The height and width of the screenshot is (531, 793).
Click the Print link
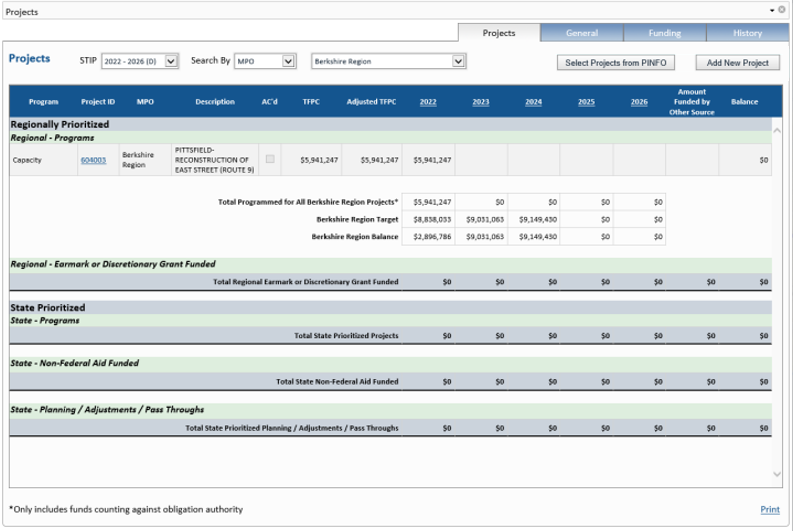click(769, 509)
